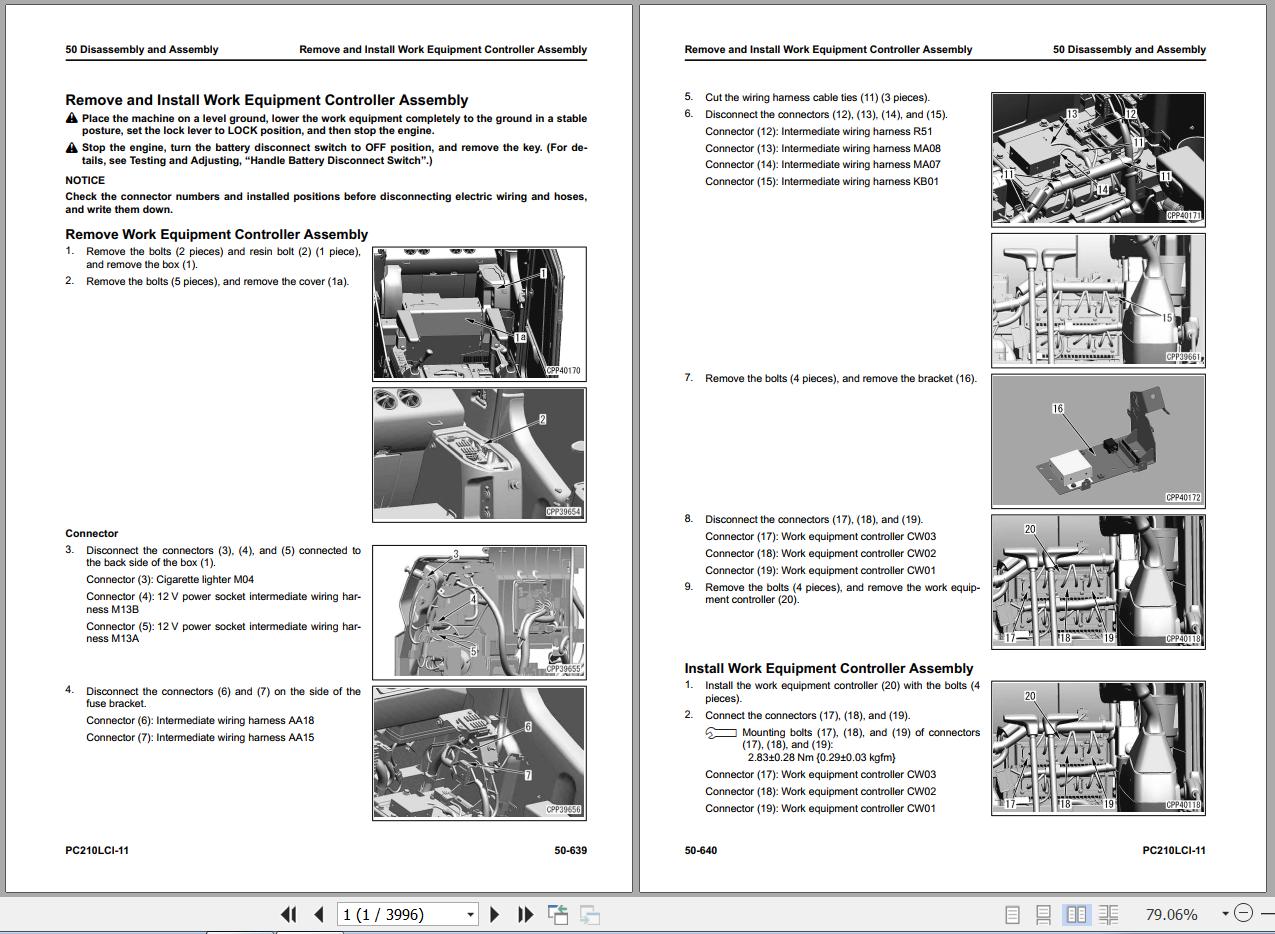Image resolution: width=1275 pixels, height=934 pixels.
Task: Click text 'Connector (14): Intermediate wiring harness MA07'
Action: [x=823, y=164]
